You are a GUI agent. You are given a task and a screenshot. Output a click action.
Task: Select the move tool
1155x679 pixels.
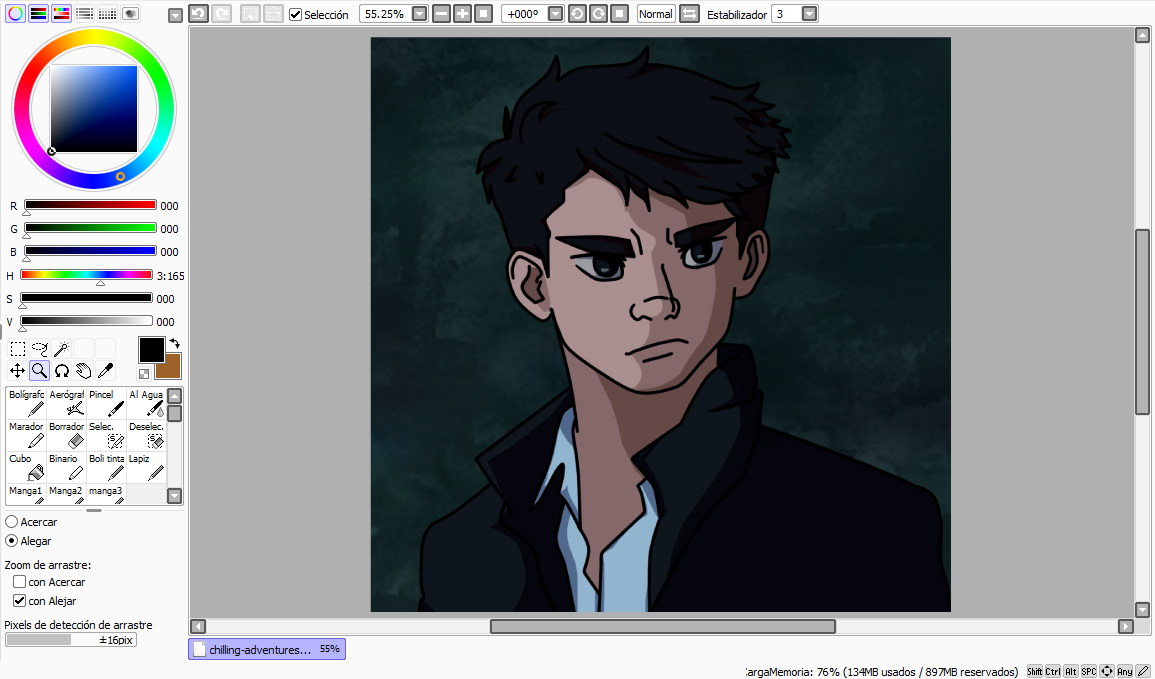pyautogui.click(x=18, y=370)
